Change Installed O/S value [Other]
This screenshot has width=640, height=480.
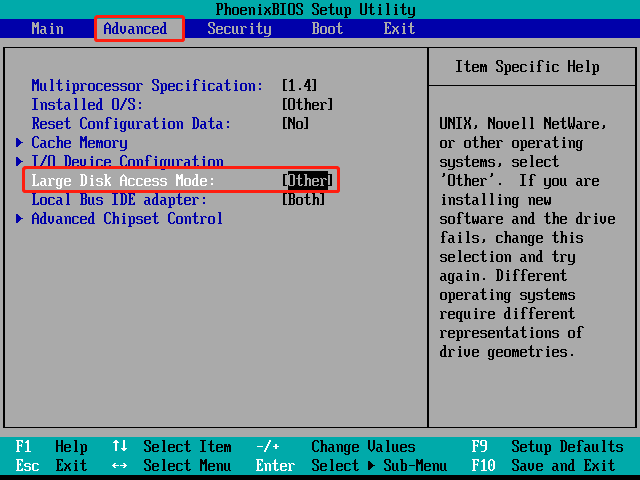(307, 104)
